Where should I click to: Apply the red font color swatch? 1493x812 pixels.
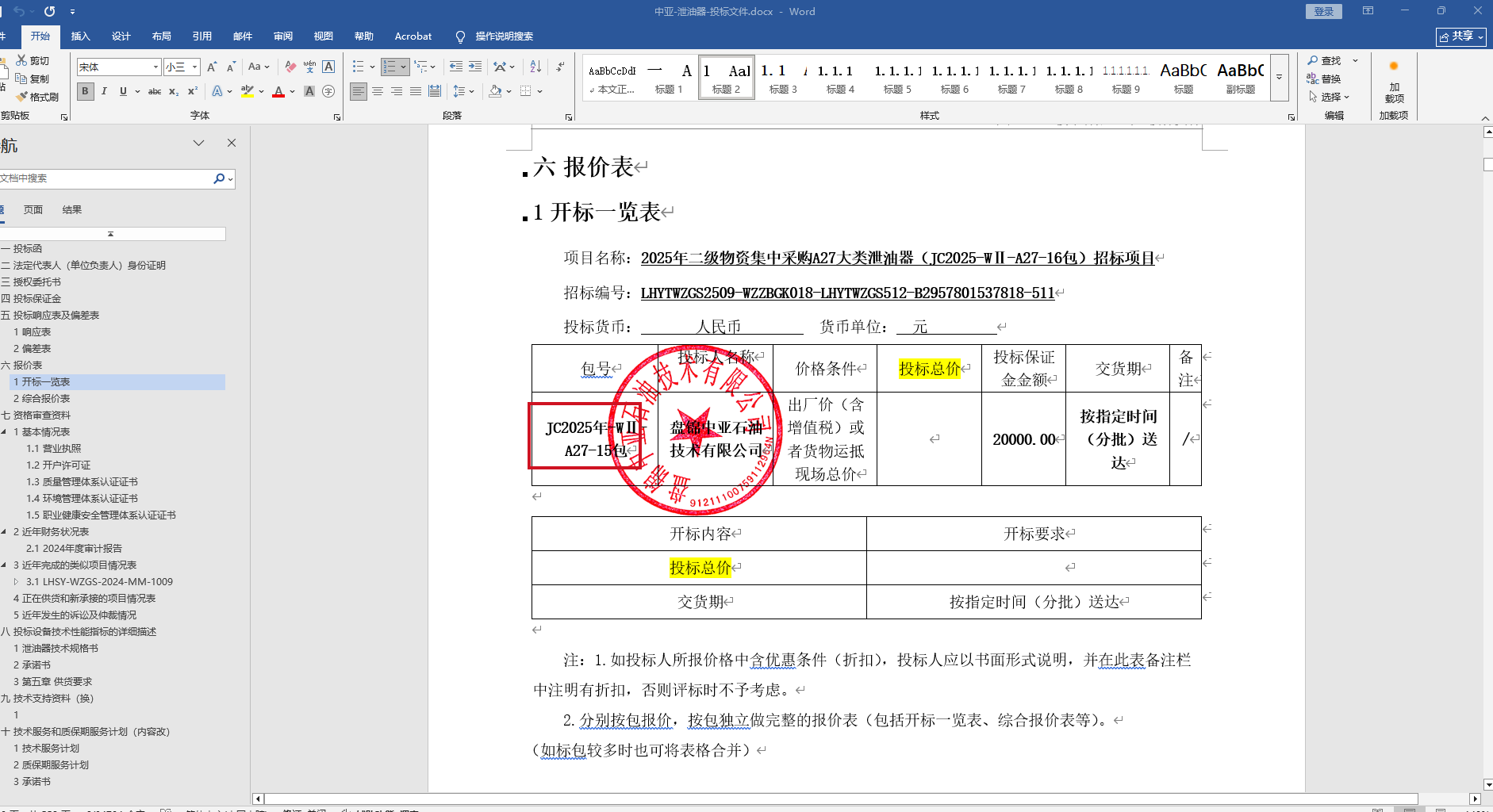click(278, 92)
